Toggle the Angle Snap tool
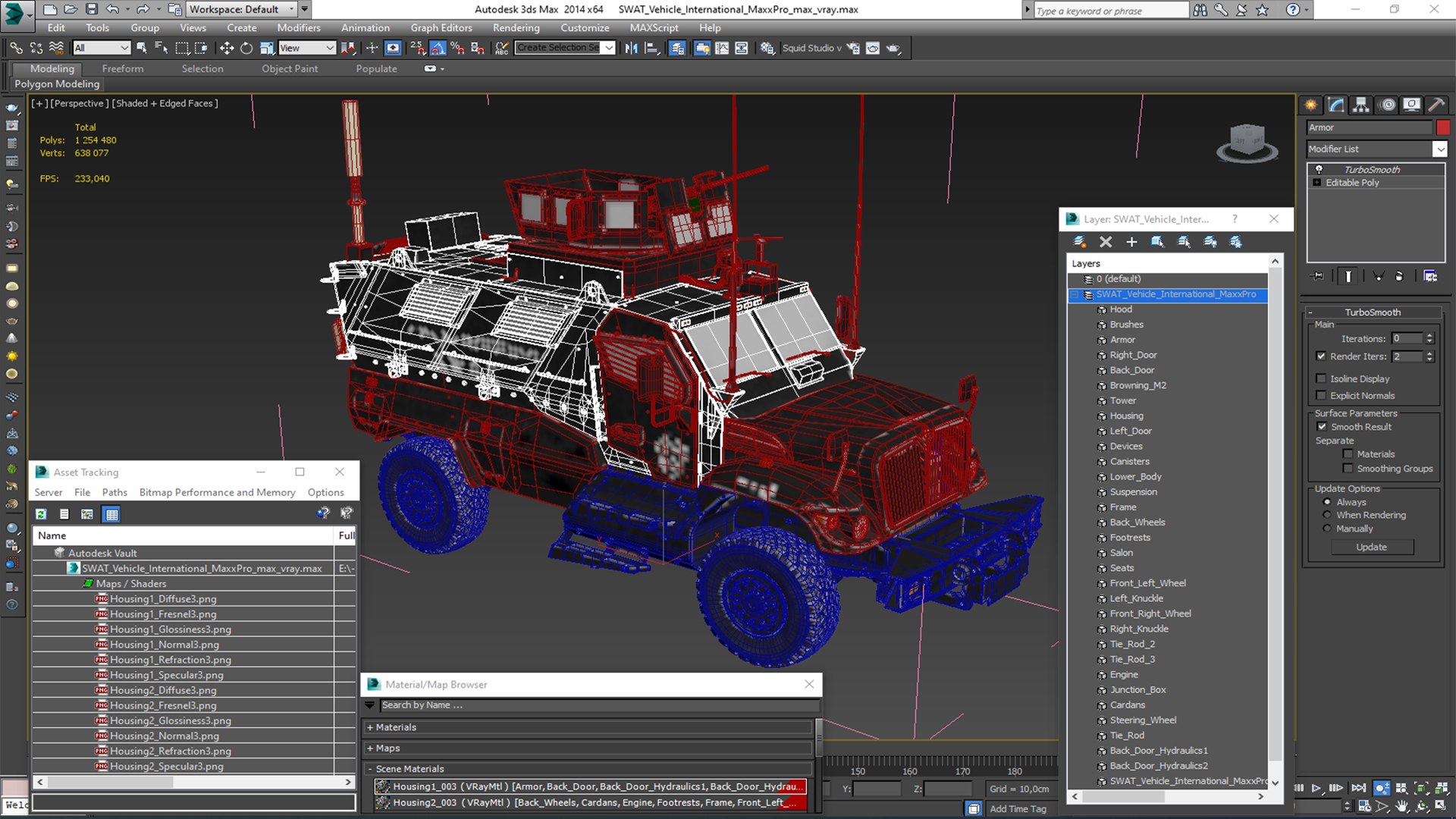Image resolution: width=1456 pixels, height=819 pixels. pos(438,48)
